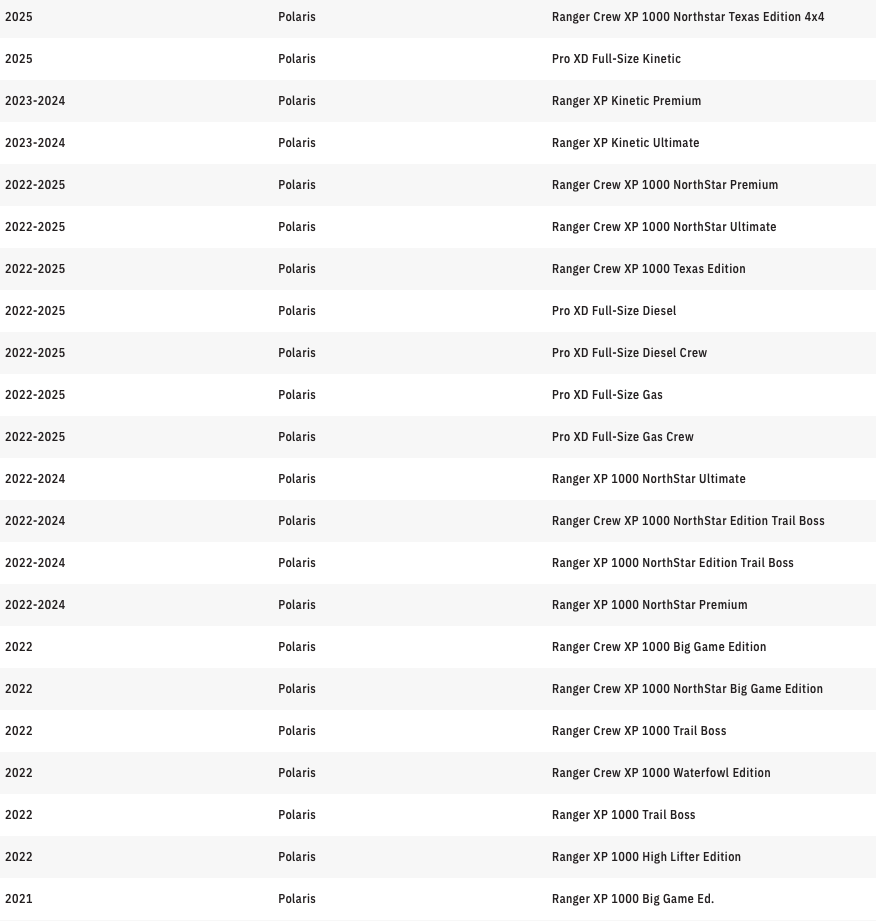Image resolution: width=876 pixels, height=921 pixels.
Task: Click the Ranger XP 1000 NorthStar Premium model
Action: click(x=649, y=605)
